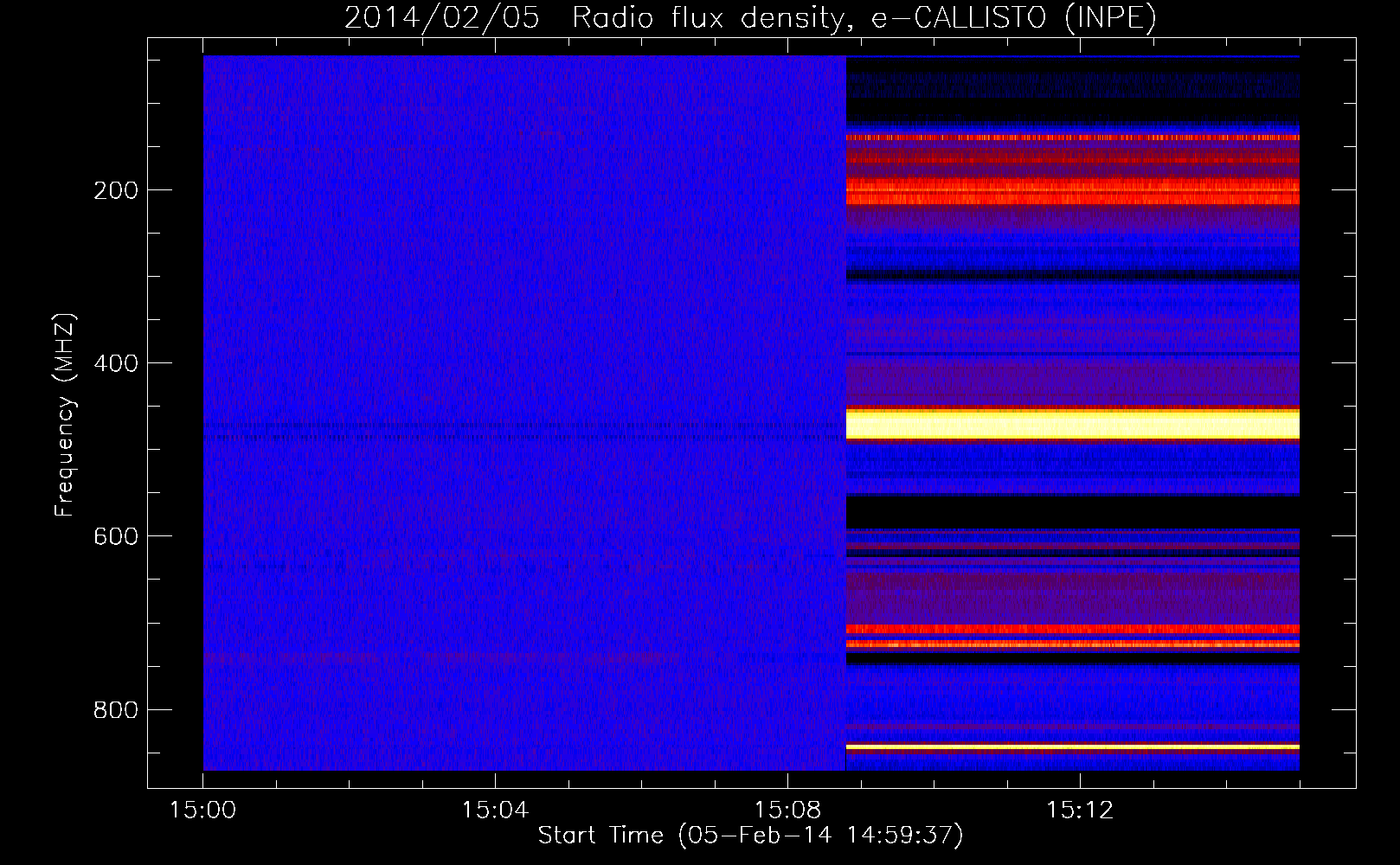Click the thin yellow band near 845 MHz
Image resolution: width=1400 pixels, height=865 pixels.
tap(1072, 746)
